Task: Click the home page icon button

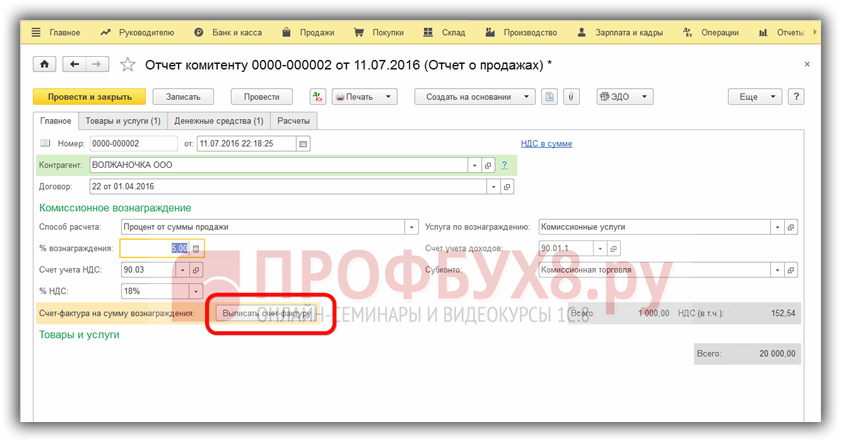Action: click(x=44, y=64)
